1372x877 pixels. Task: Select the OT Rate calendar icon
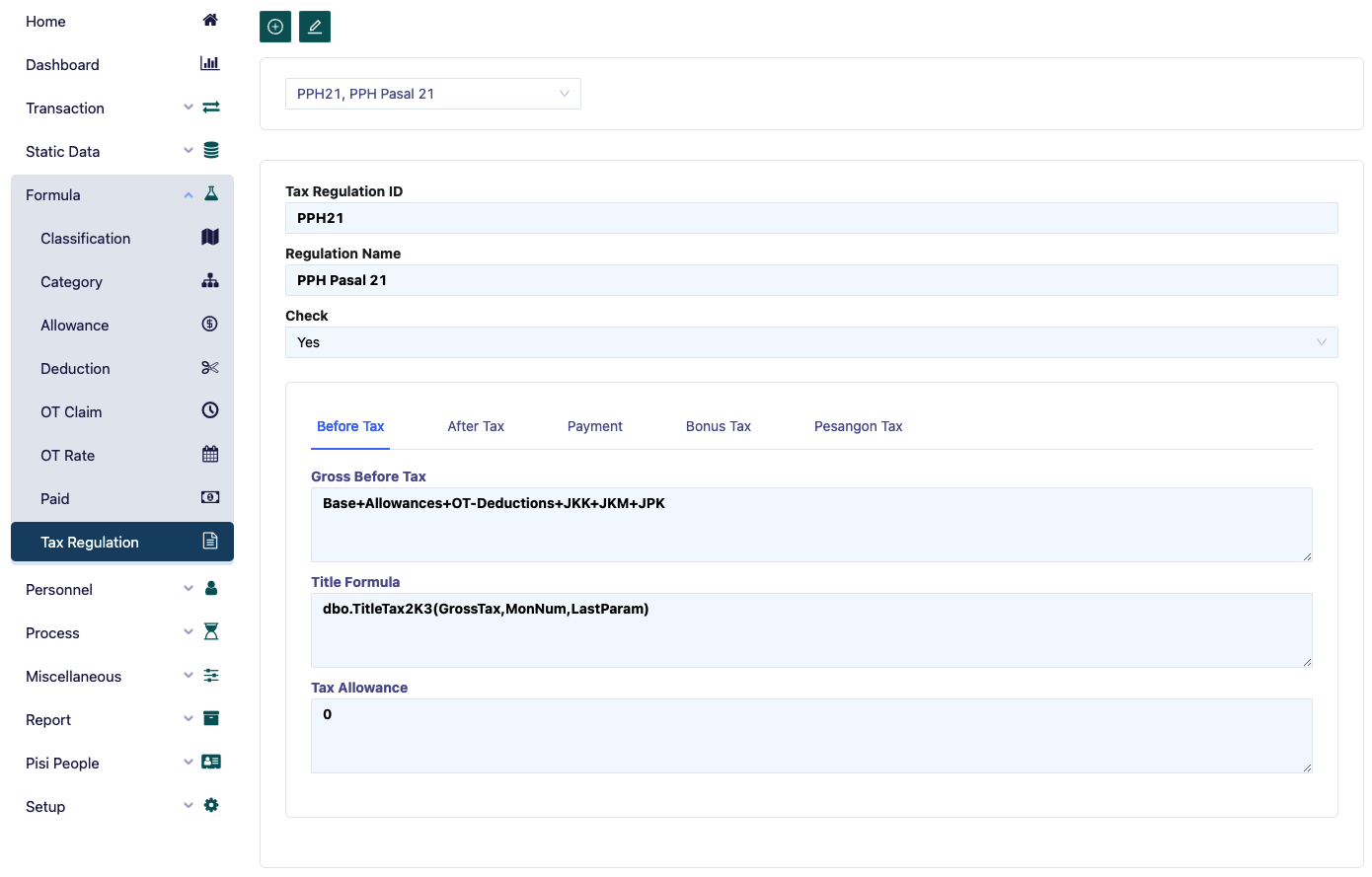tap(209, 455)
